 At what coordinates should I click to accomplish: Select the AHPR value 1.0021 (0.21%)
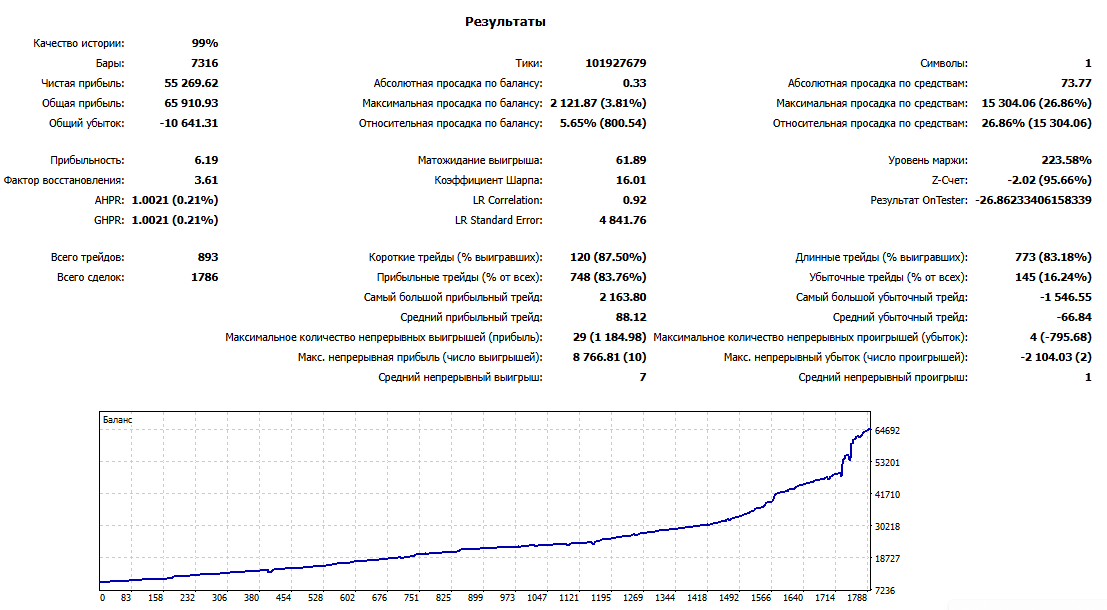tap(175, 200)
